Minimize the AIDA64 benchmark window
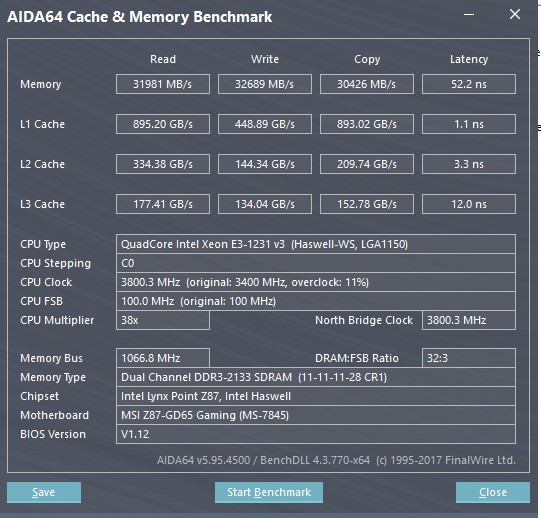The image size is (541, 518). tap(469, 14)
